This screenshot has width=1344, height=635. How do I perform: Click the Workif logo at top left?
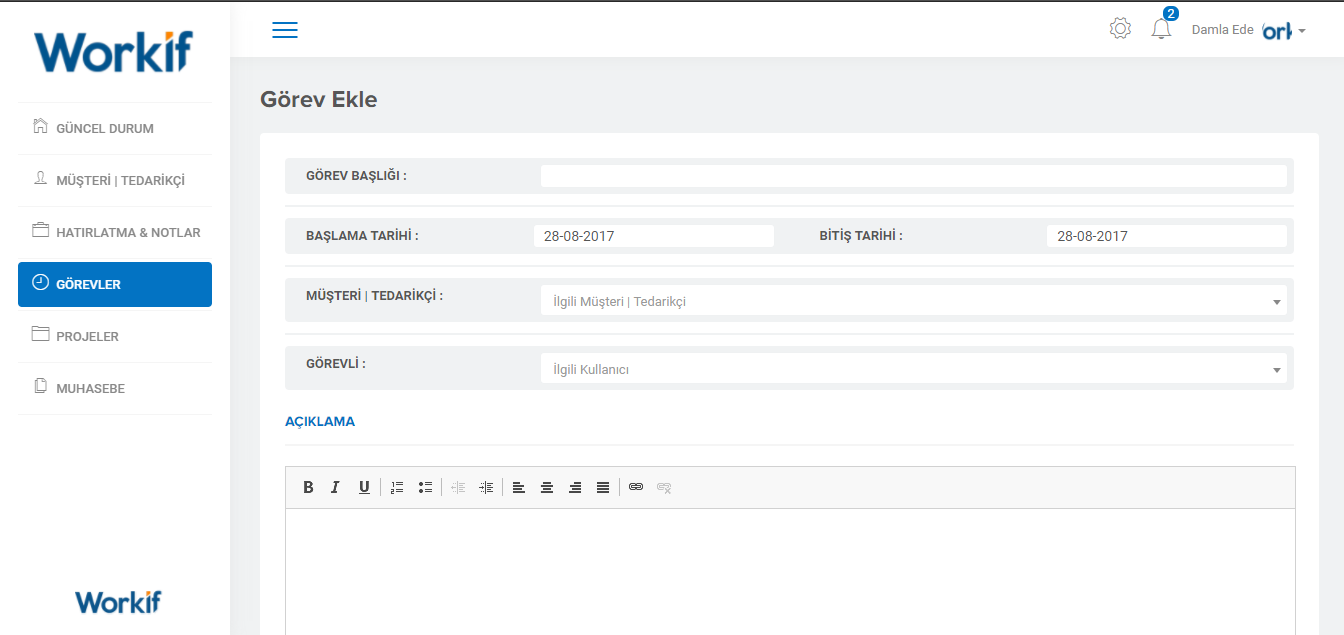(113, 52)
